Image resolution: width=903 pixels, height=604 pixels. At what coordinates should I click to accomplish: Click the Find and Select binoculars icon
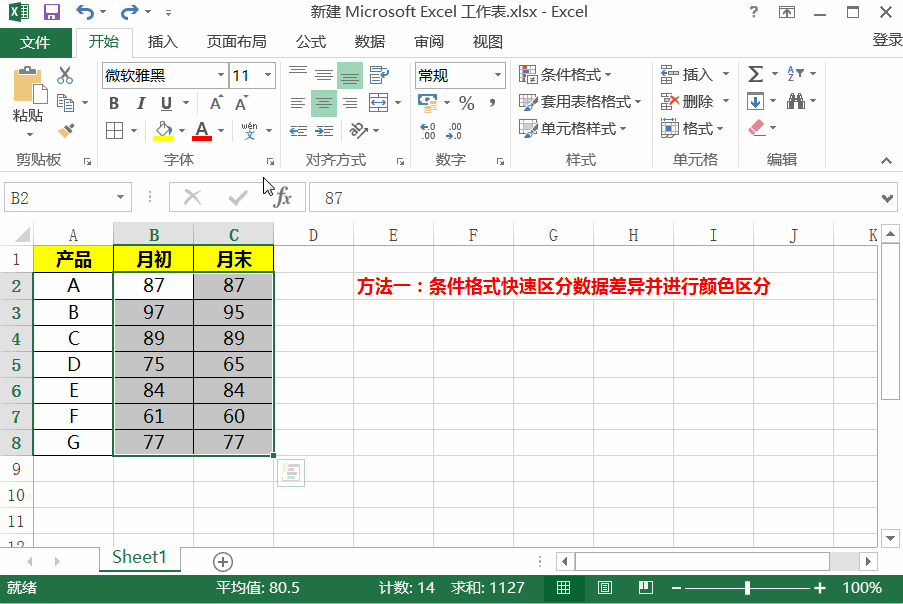pyautogui.click(x=796, y=102)
